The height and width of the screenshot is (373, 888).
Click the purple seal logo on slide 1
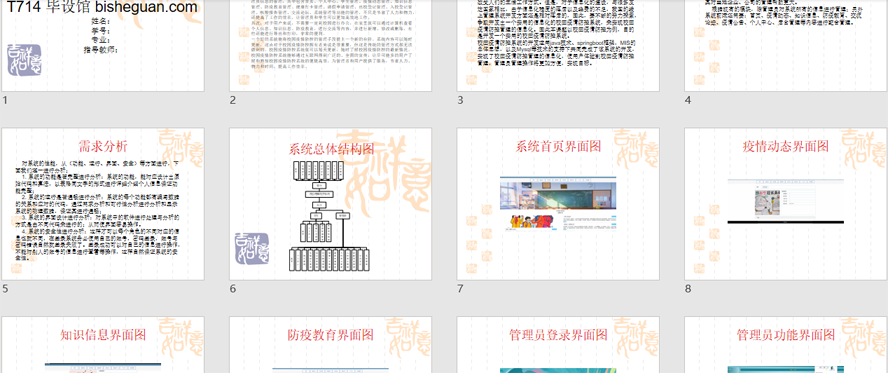point(24,60)
